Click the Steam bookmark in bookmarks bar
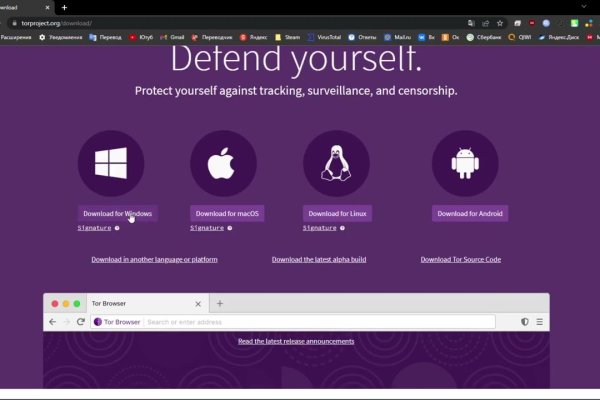Image resolution: width=600 pixels, height=400 pixels. 287,37
